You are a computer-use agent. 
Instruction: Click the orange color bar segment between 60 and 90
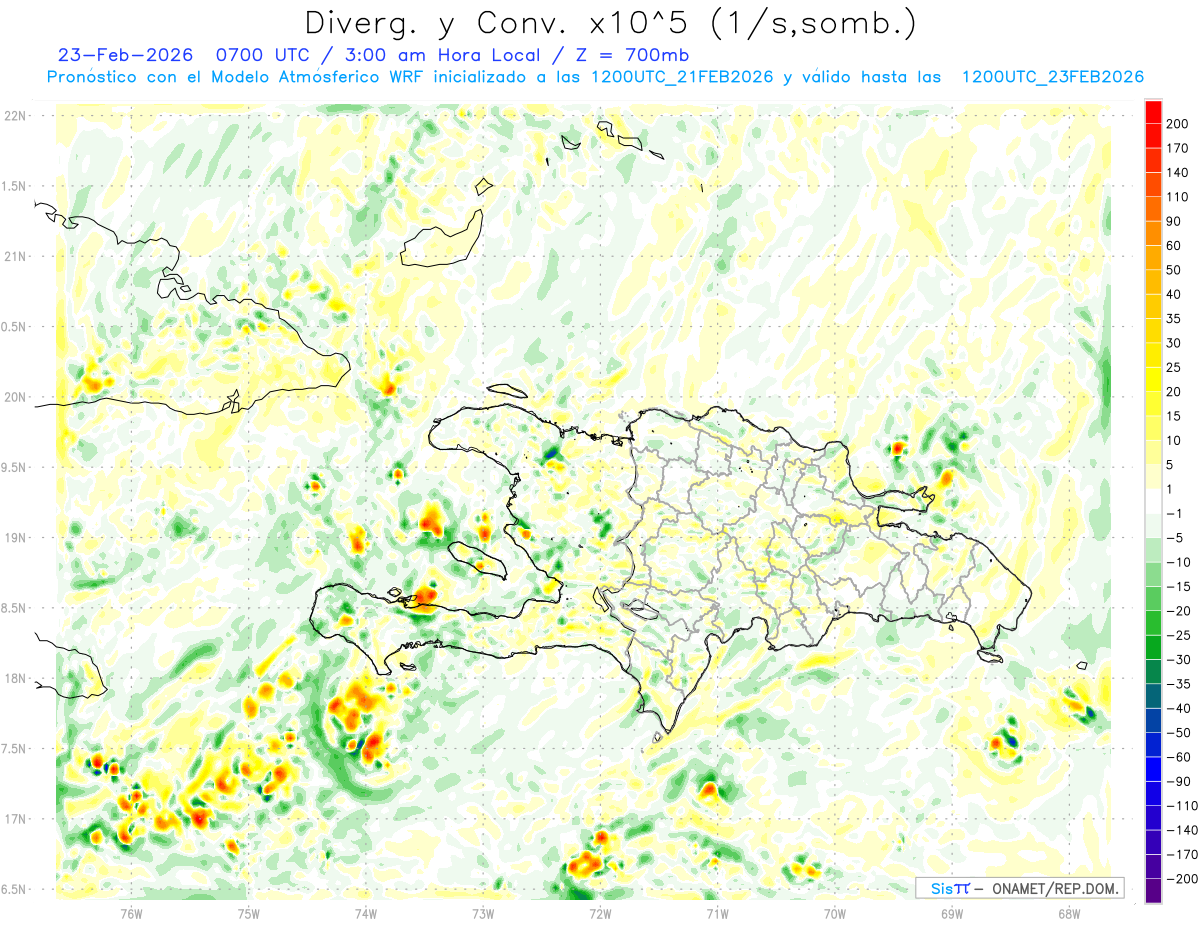(1154, 234)
